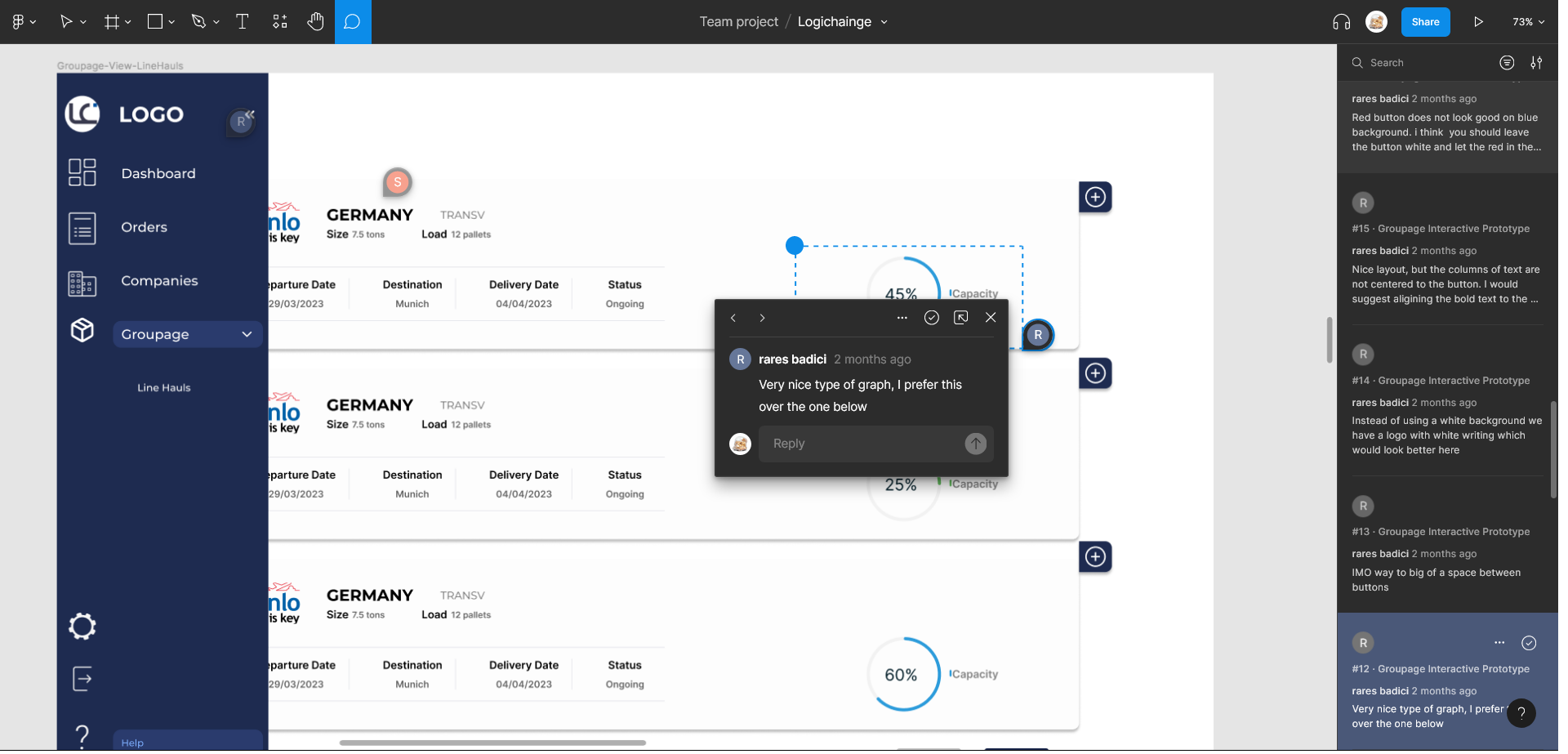Resolve the open comment thread
This screenshot has height=754, width=1568.
click(932, 318)
